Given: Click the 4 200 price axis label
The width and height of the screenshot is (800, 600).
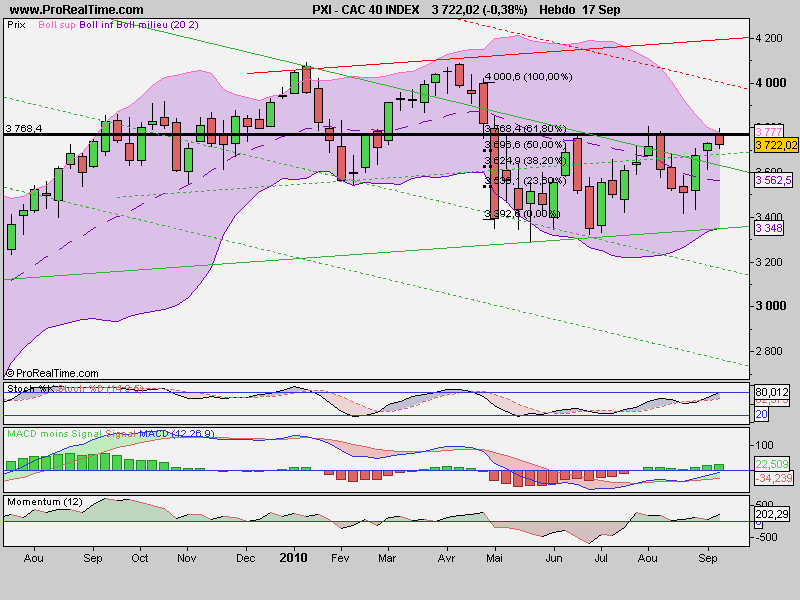Looking at the screenshot, I should click(x=769, y=38).
